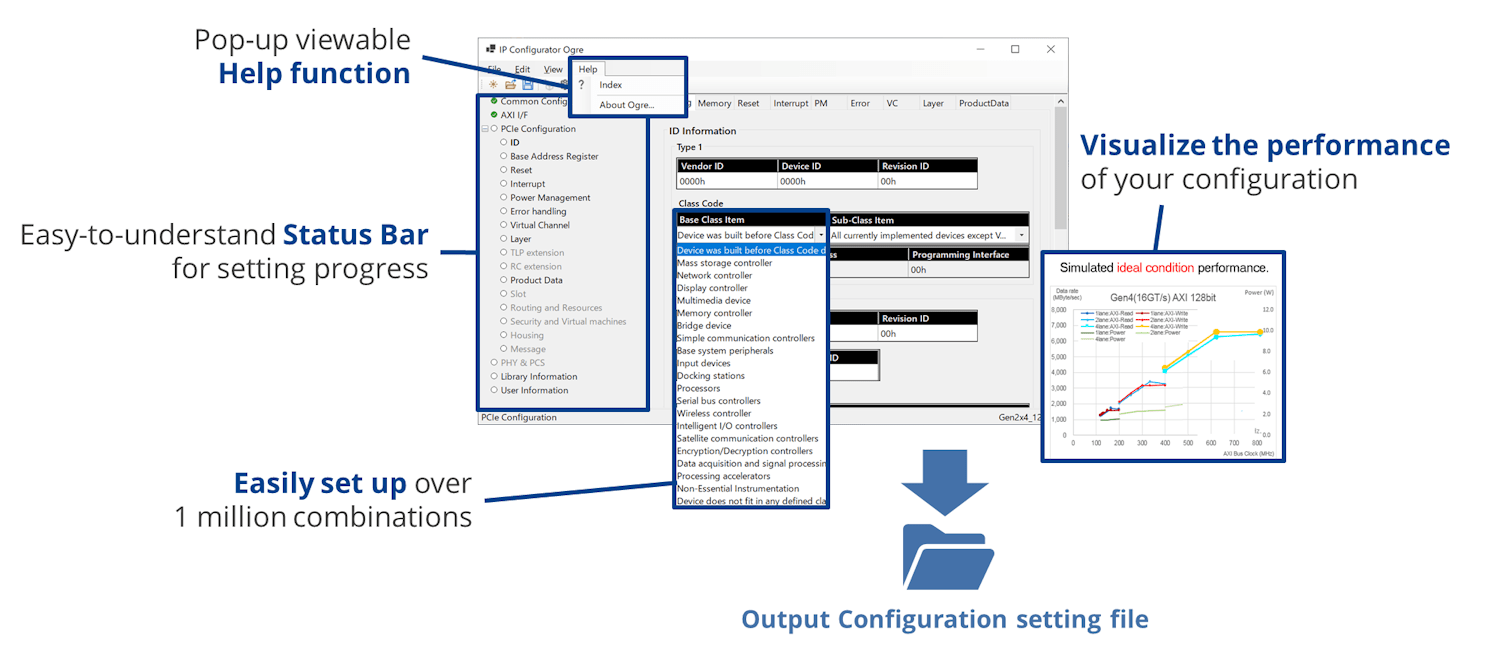Click the big blue down arrow
The width and height of the screenshot is (1500, 650).
coord(946,483)
